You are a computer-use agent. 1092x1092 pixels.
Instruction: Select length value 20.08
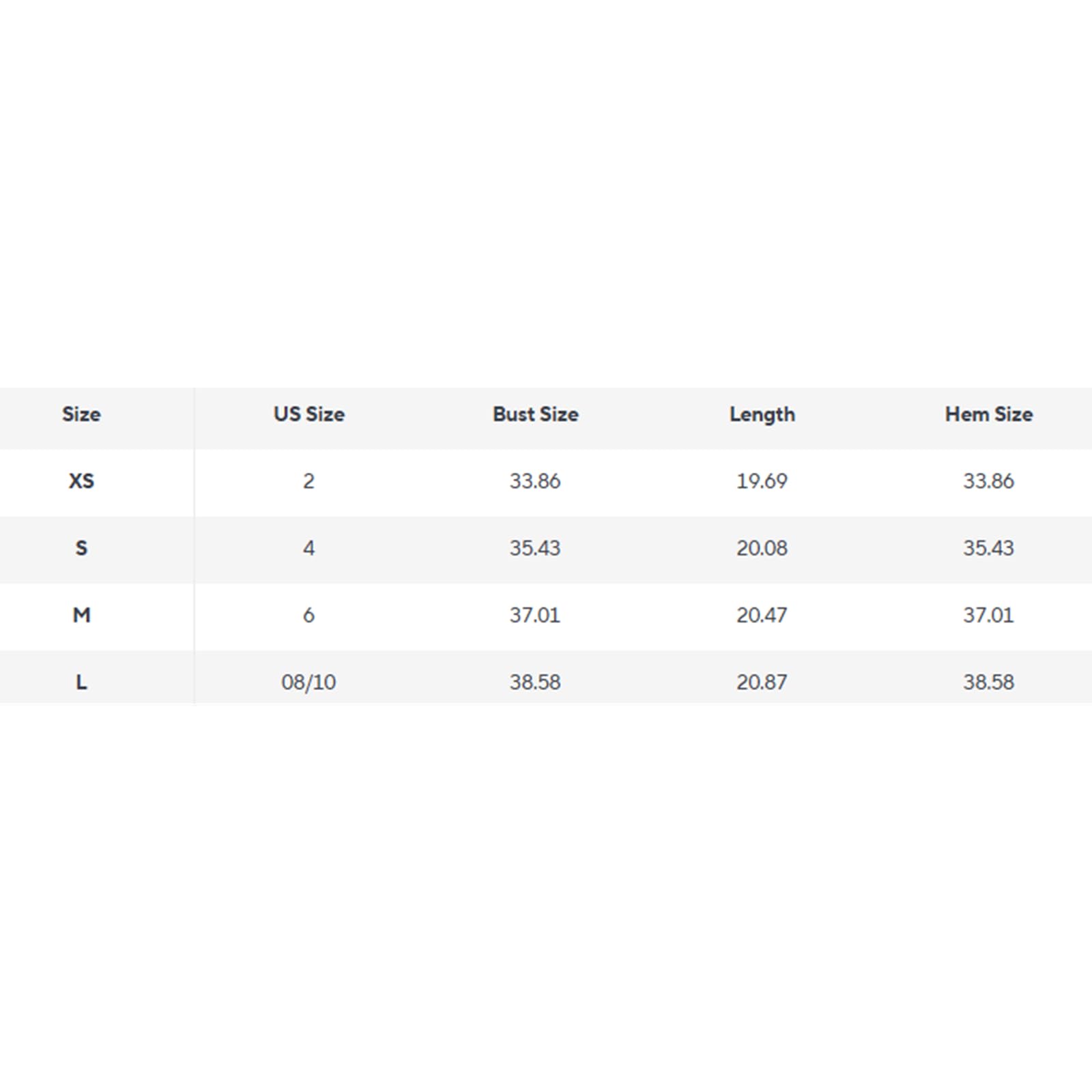[762, 548]
